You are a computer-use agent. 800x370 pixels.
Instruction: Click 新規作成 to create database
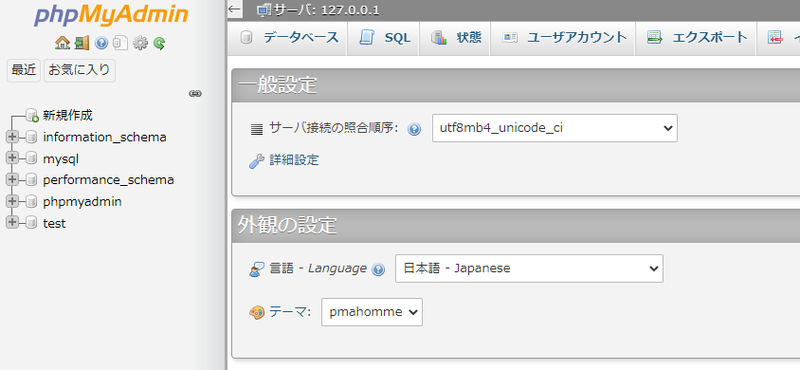(x=67, y=115)
